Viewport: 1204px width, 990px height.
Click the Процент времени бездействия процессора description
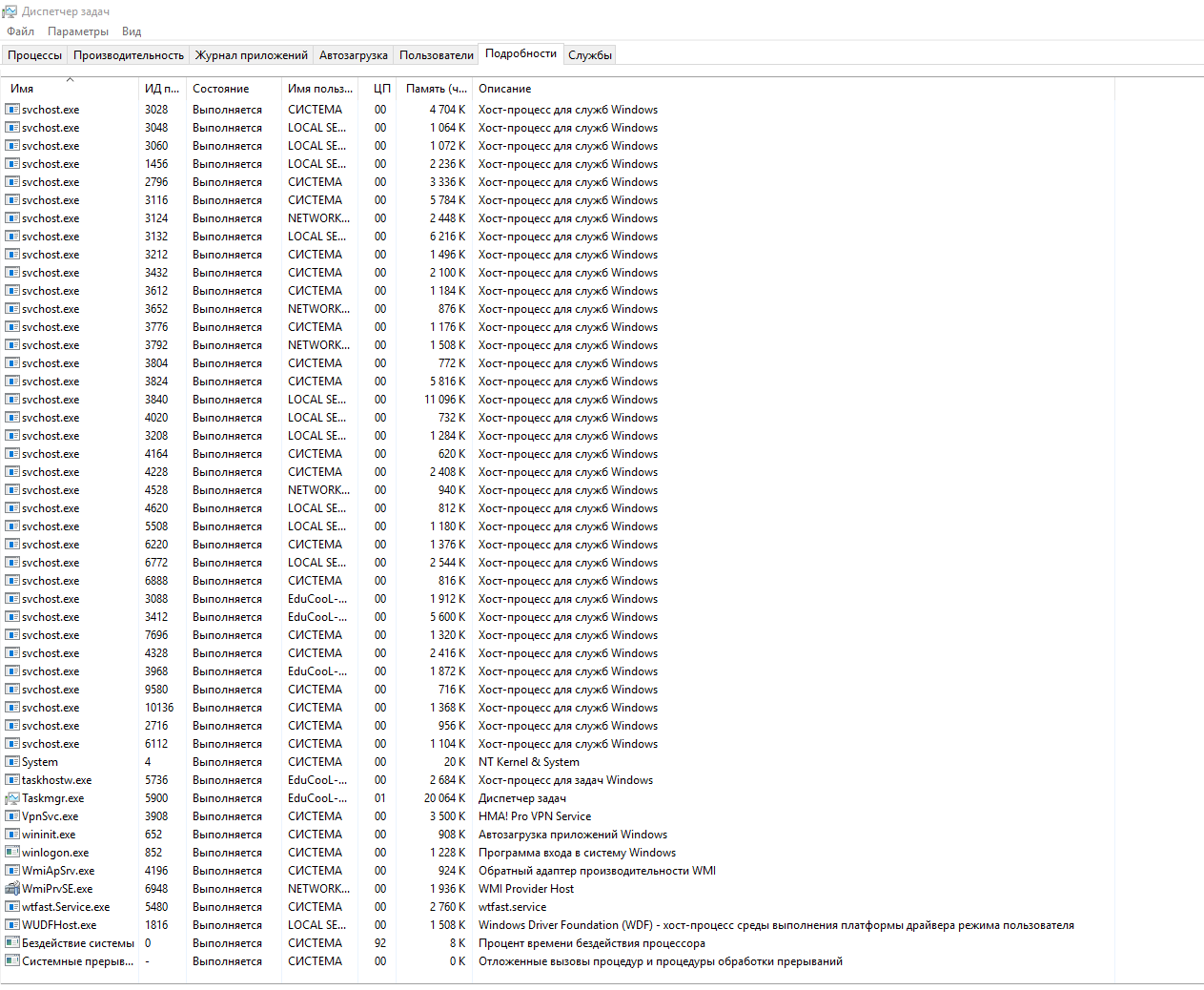[592, 943]
